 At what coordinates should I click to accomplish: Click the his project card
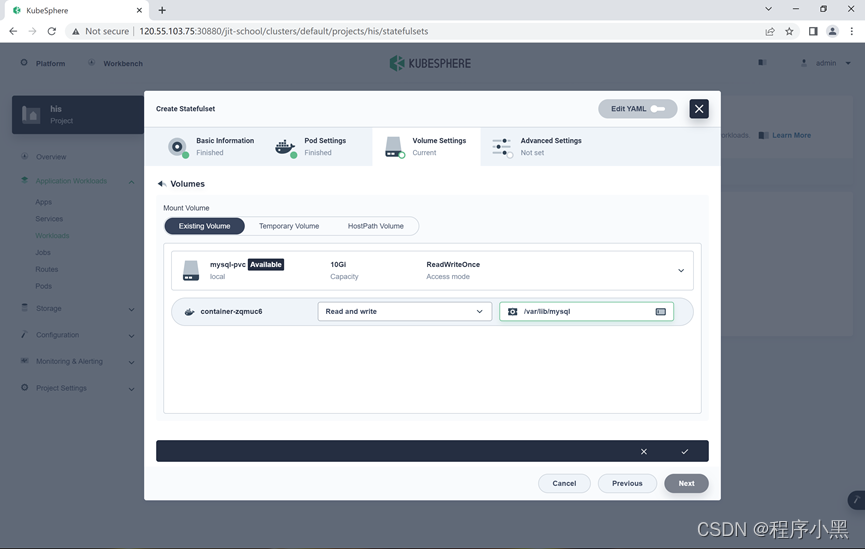pos(78,115)
